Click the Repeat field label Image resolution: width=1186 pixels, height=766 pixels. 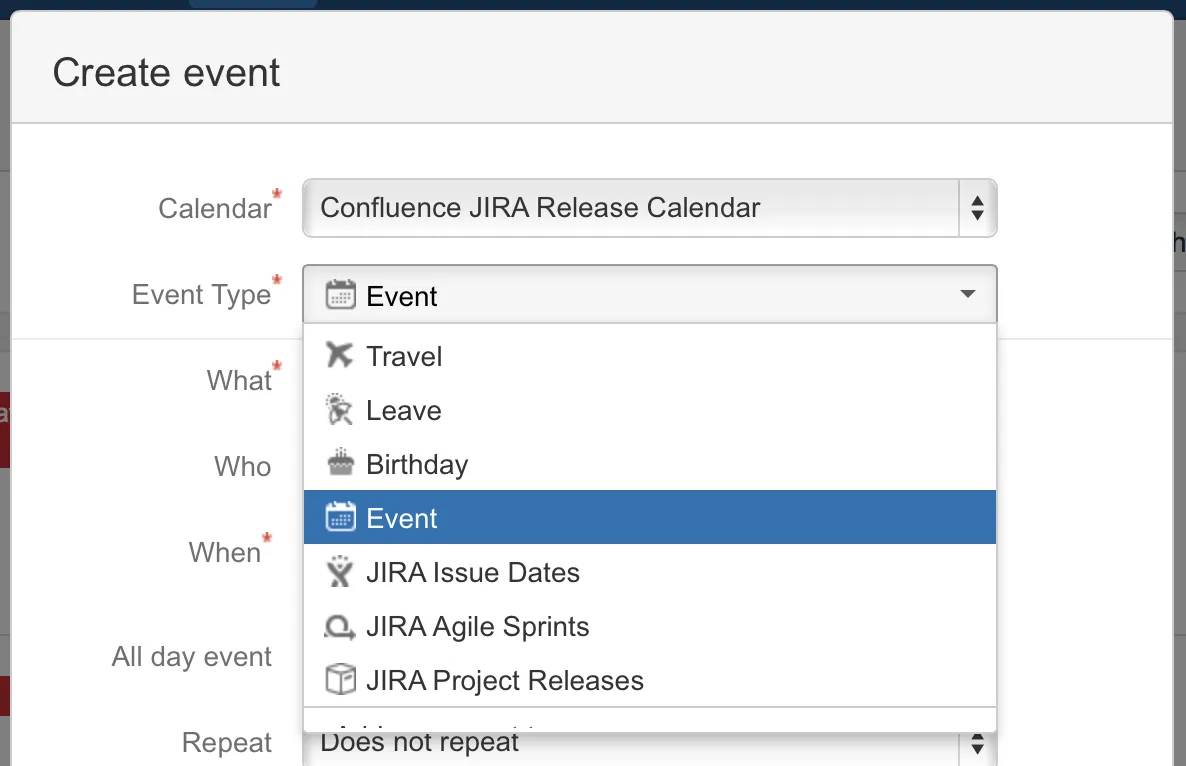click(227, 743)
